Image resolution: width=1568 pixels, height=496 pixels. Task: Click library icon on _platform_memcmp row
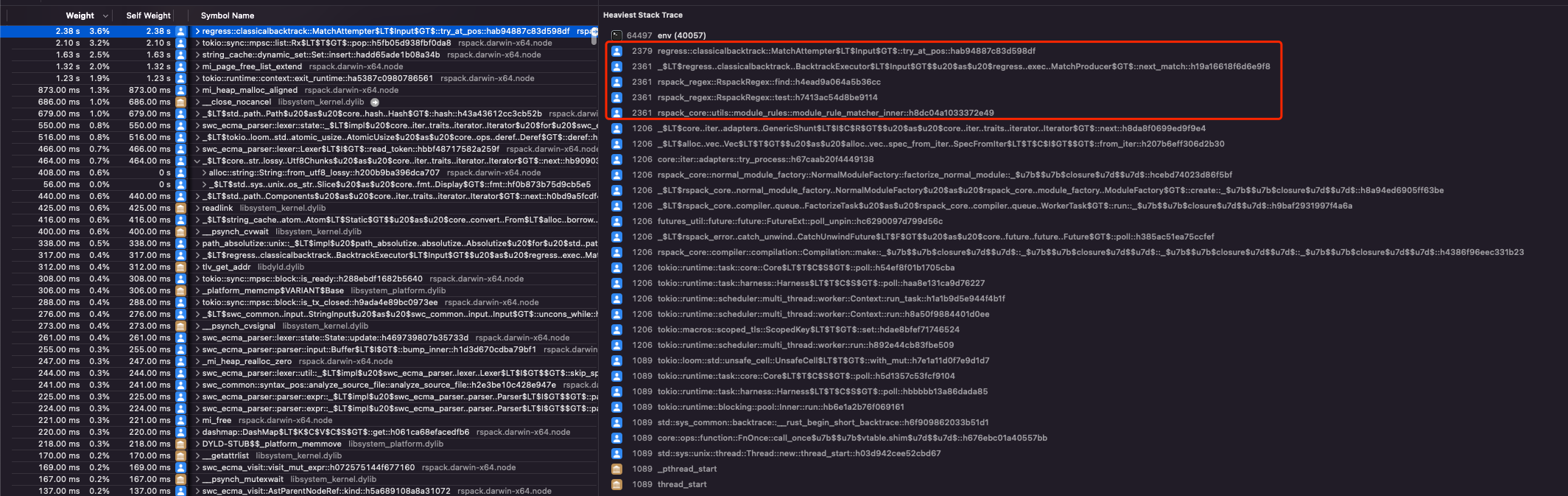pos(180,290)
